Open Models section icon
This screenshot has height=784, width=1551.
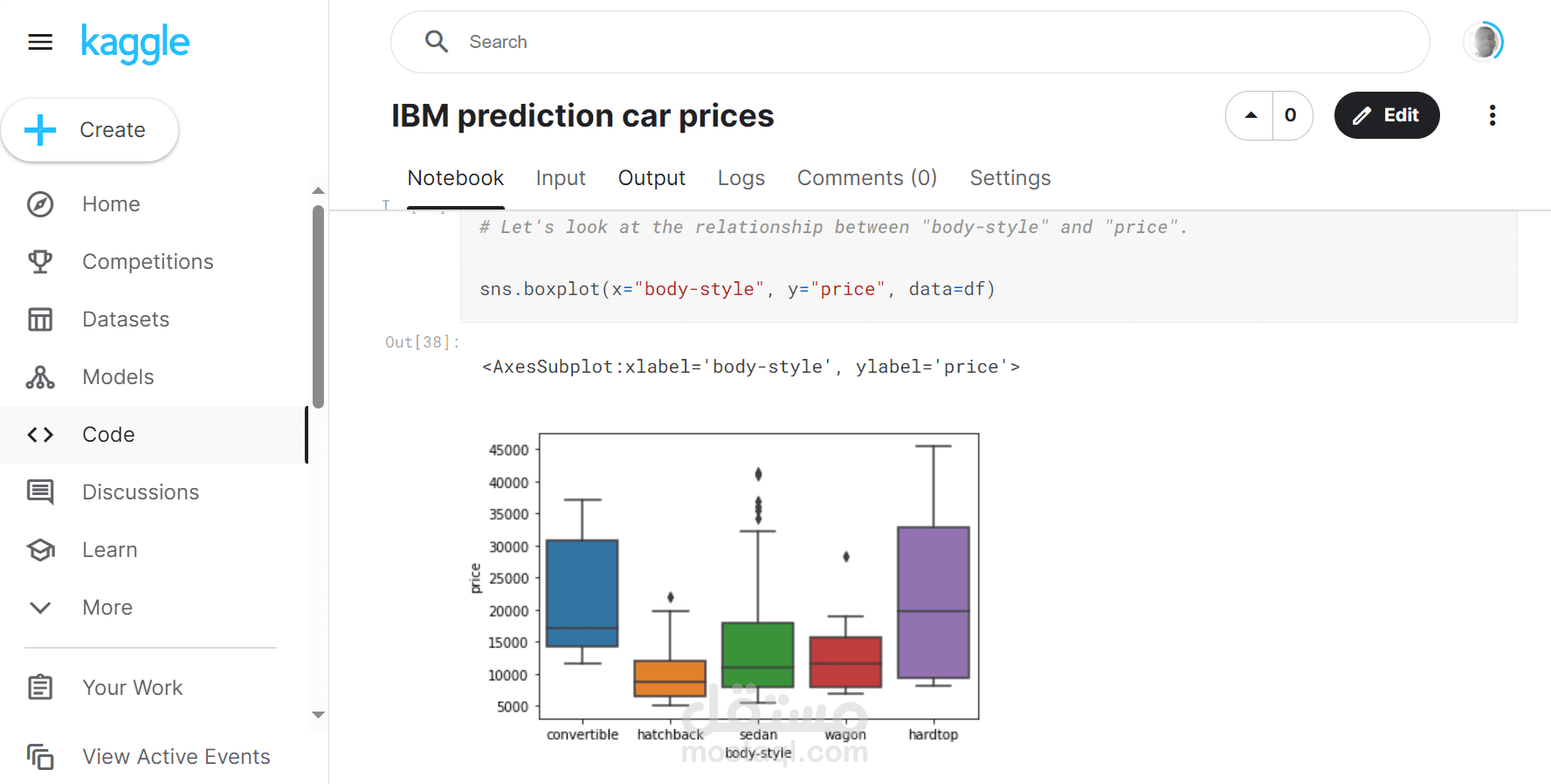tap(40, 377)
